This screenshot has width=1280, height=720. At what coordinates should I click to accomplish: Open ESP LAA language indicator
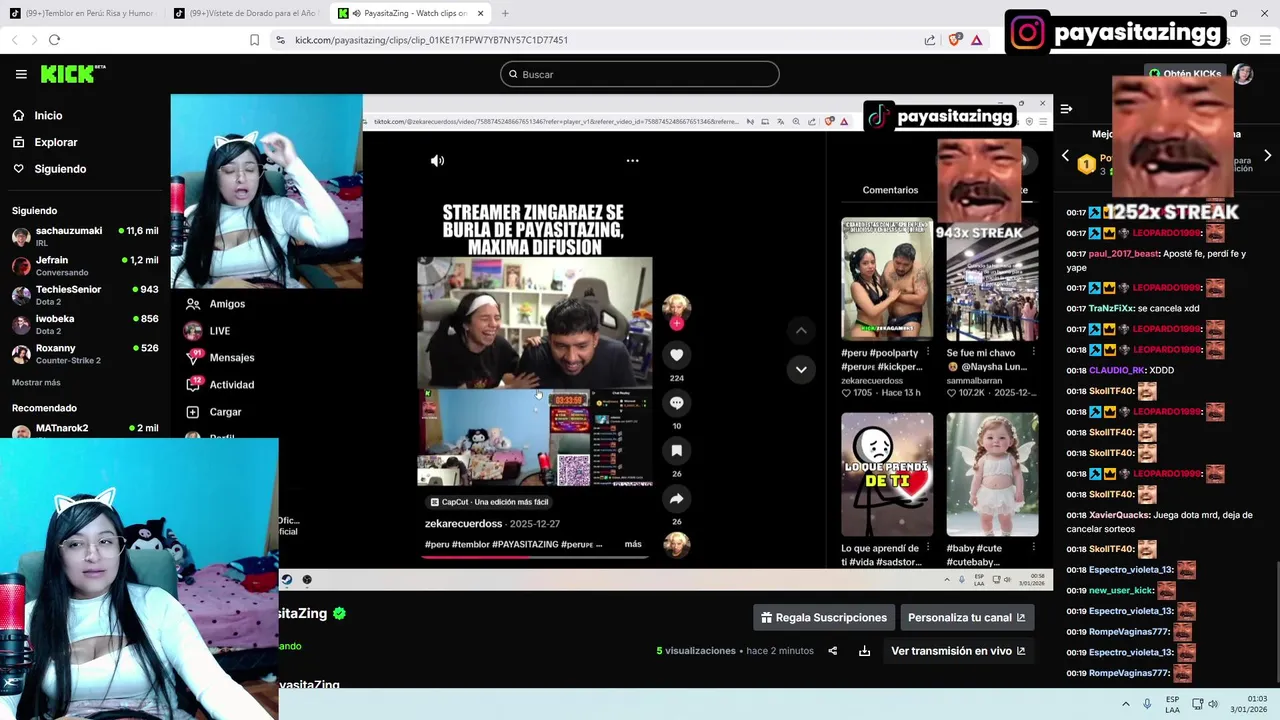1172,704
